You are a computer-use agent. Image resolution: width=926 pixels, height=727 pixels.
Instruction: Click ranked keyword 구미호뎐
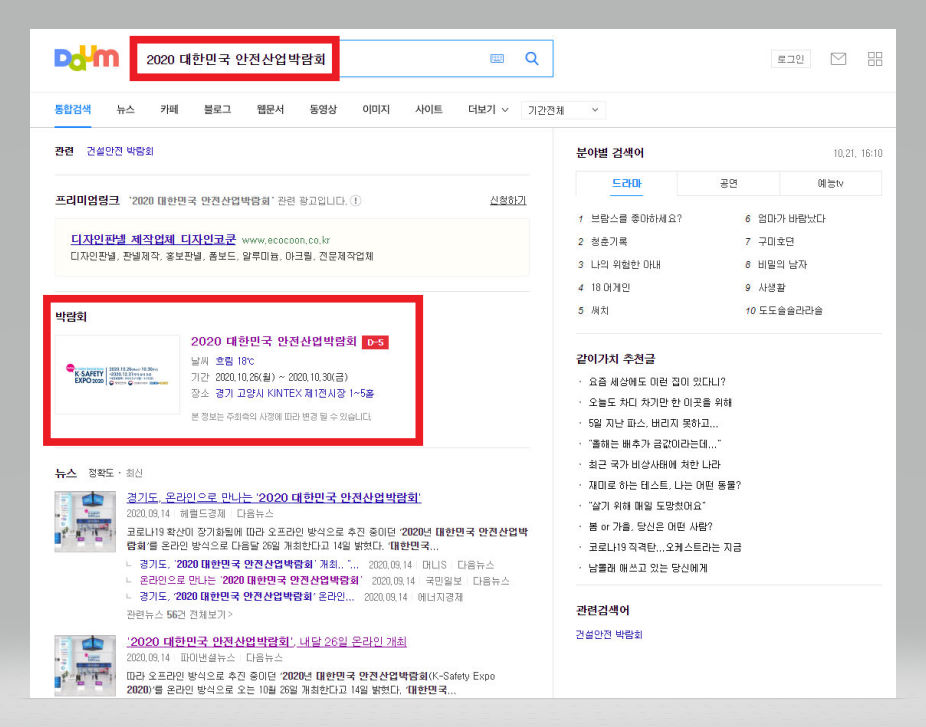(776, 242)
